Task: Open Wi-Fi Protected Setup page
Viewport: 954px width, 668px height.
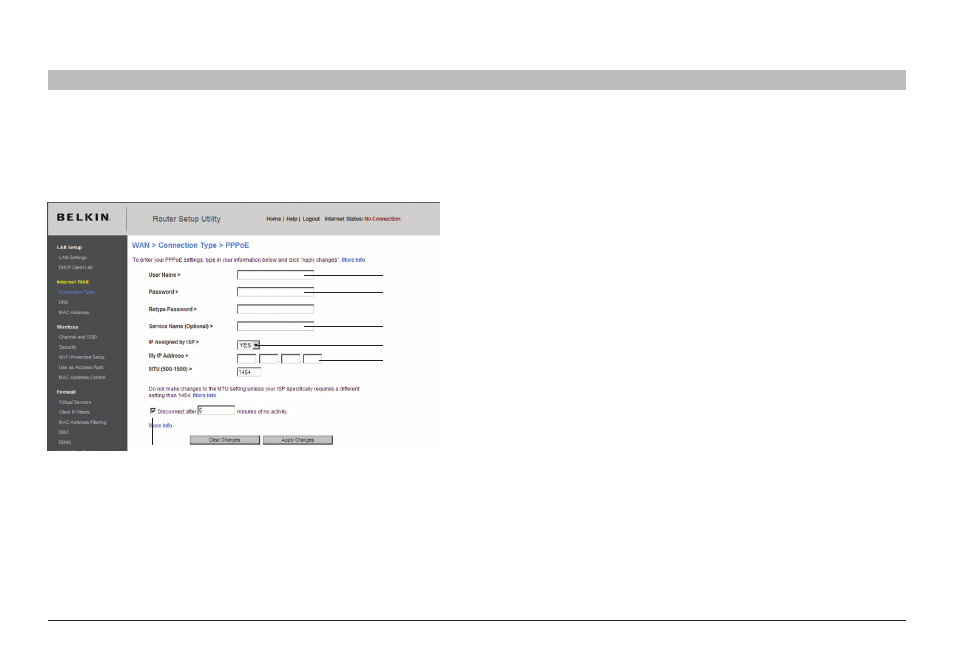Action: point(82,358)
